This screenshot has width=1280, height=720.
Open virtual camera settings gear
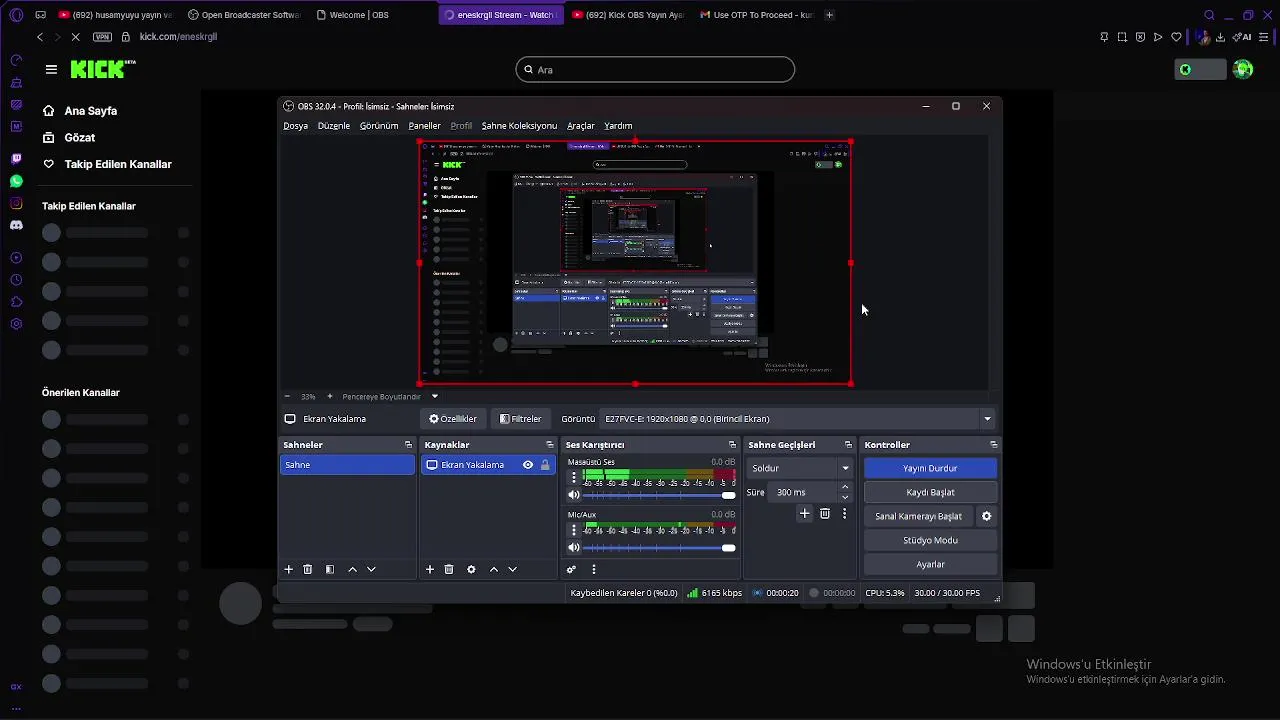coord(986,516)
